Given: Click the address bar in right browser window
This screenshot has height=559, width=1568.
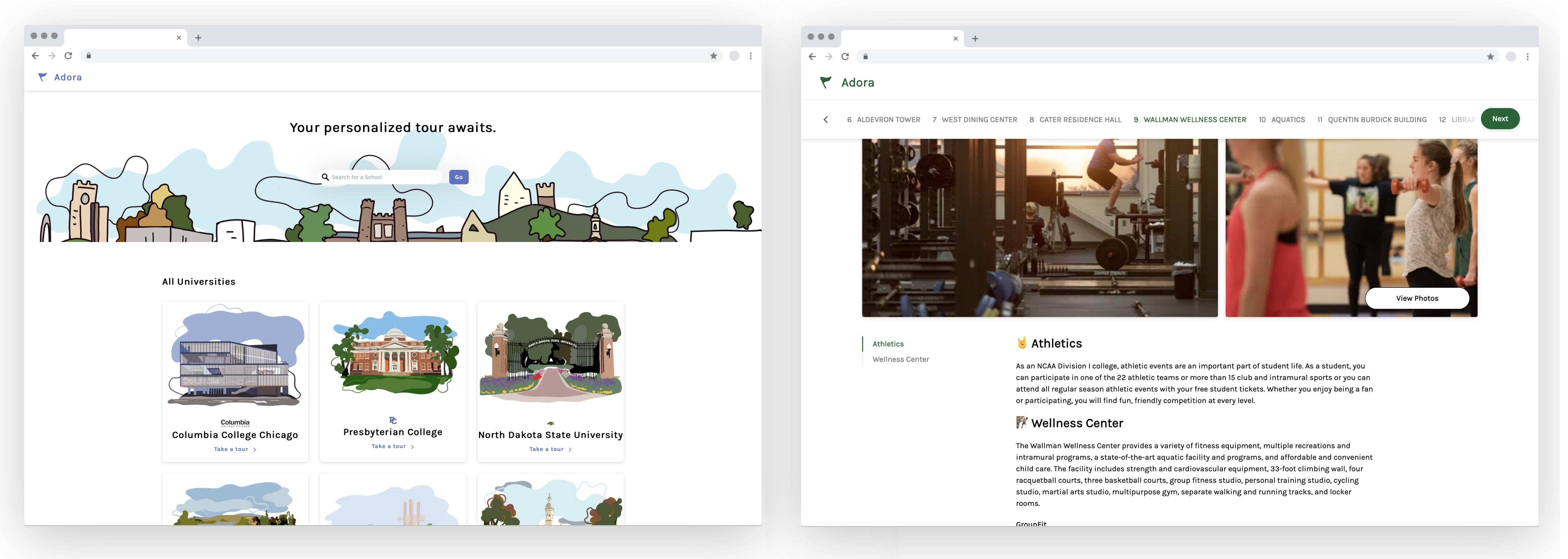Looking at the screenshot, I should pyautogui.click(x=1177, y=57).
